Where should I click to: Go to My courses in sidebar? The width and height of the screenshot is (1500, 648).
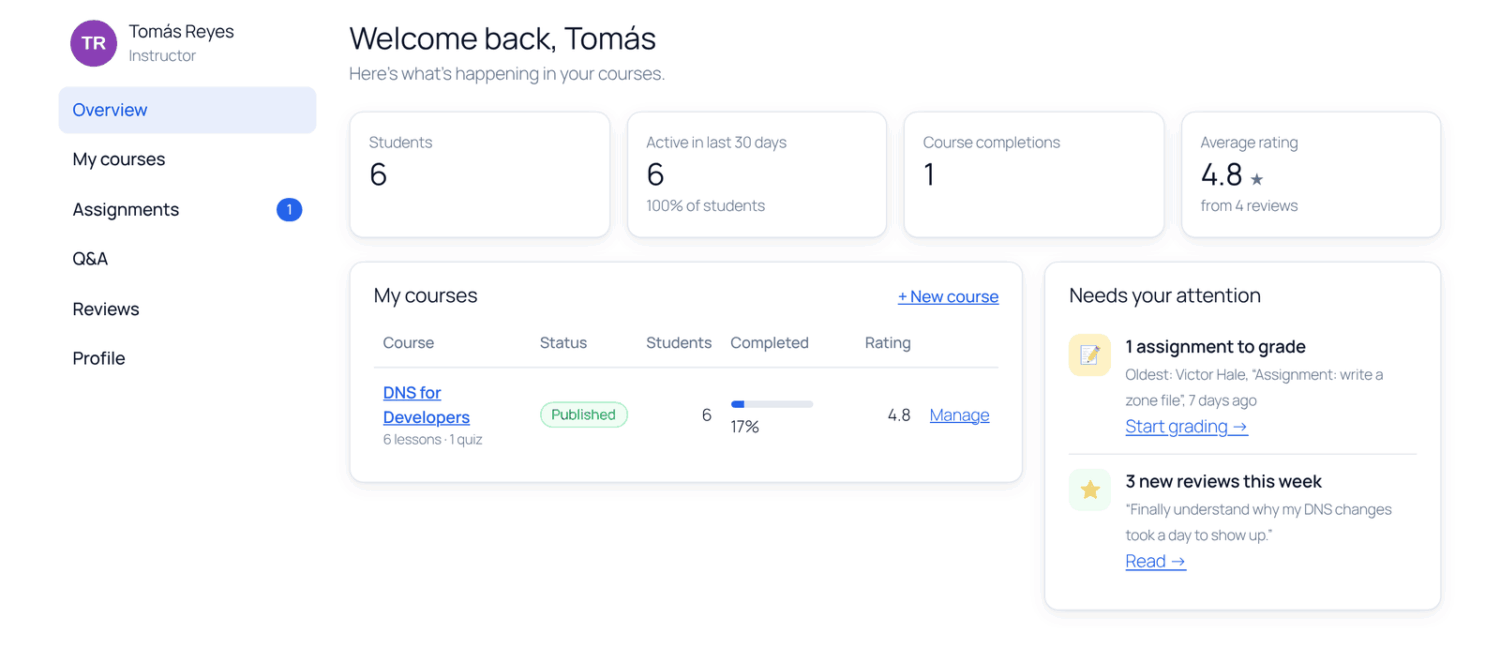tap(187, 159)
